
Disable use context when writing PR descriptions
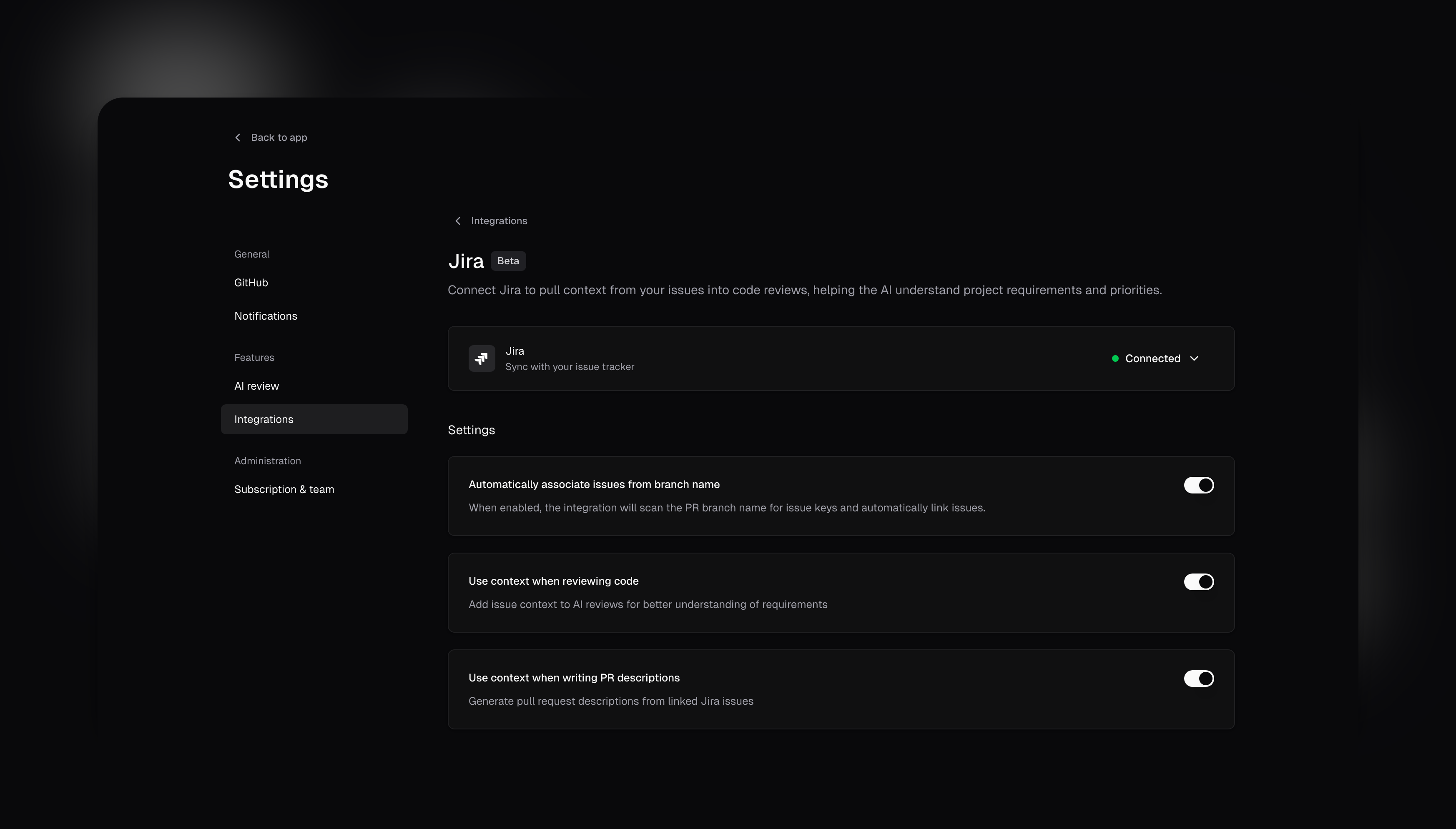[x=1198, y=679]
